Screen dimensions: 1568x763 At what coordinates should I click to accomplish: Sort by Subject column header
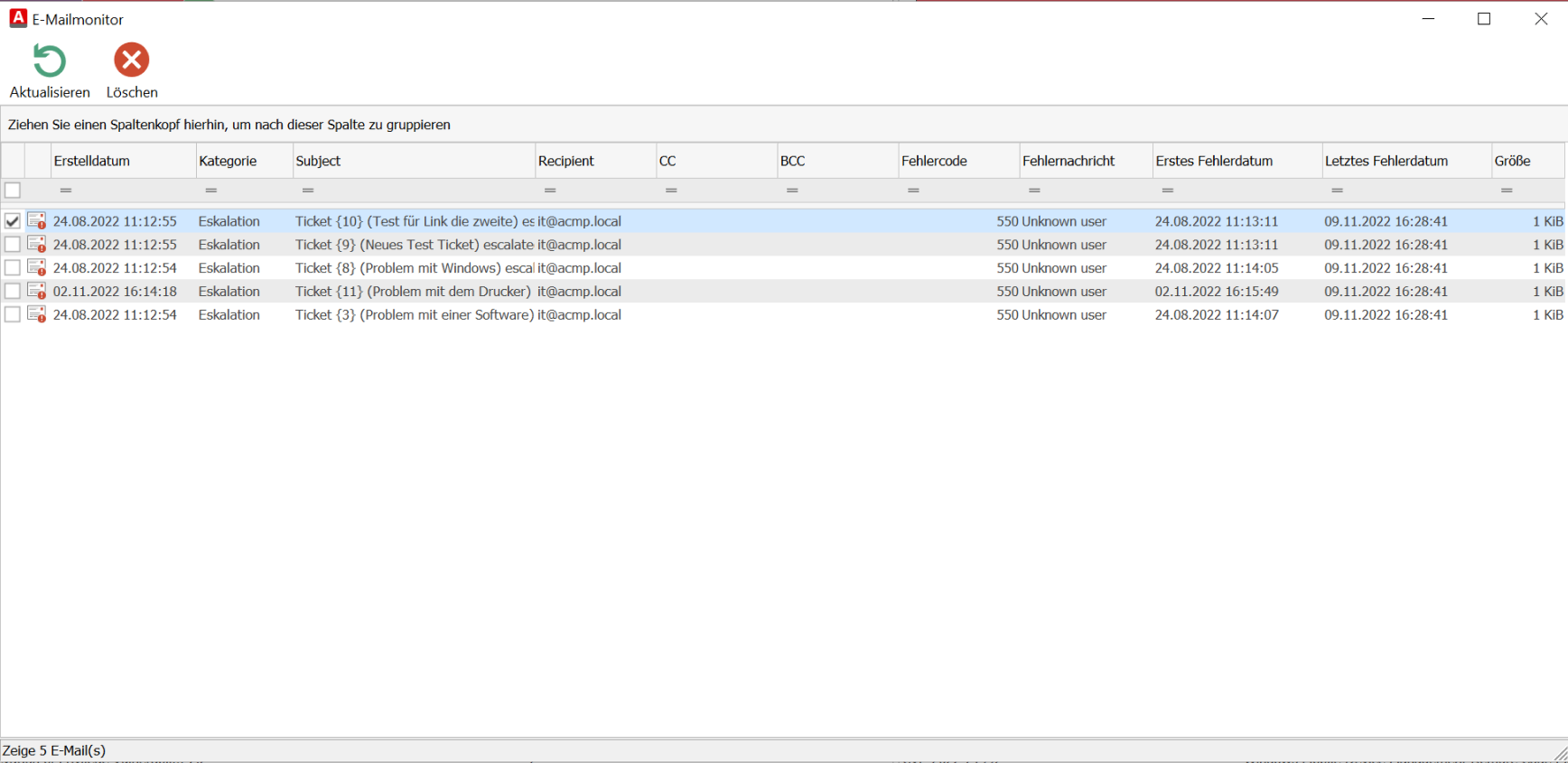point(415,161)
